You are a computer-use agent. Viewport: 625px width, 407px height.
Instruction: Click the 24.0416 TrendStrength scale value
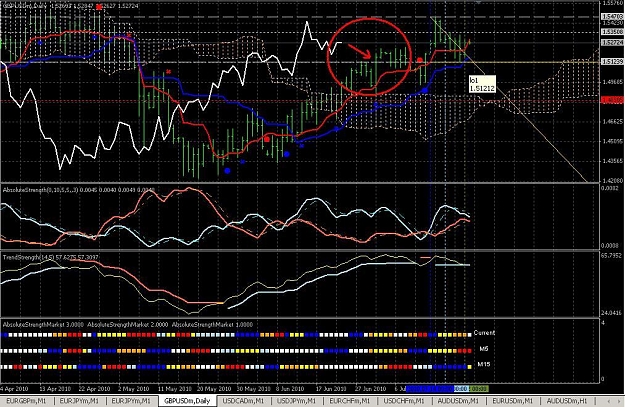pyautogui.click(x=612, y=313)
